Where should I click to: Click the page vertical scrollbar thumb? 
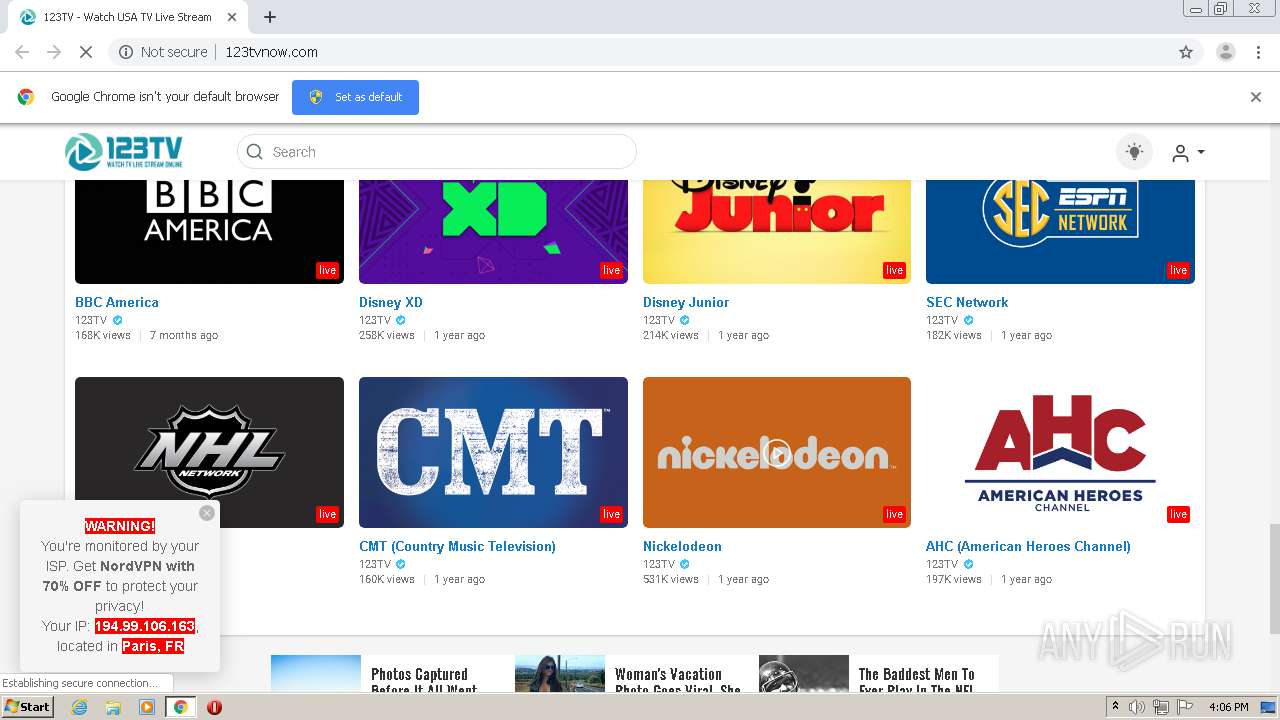(1274, 578)
